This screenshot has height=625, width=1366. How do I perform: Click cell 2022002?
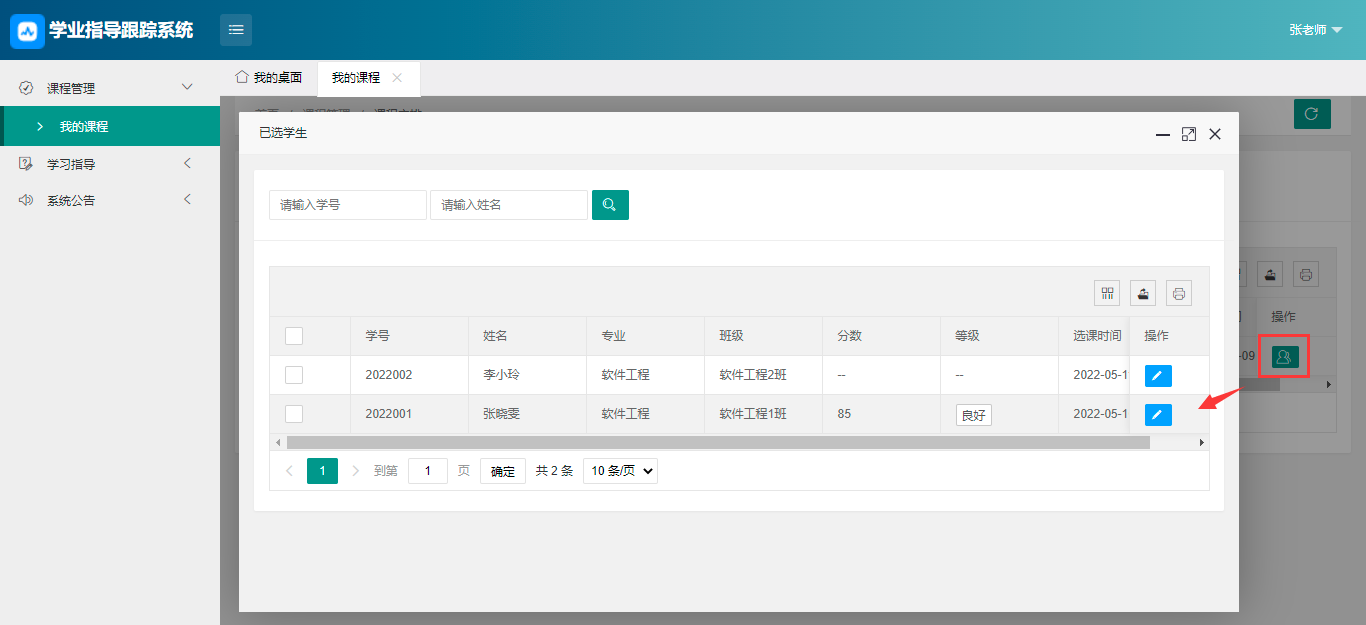pyautogui.click(x=409, y=375)
